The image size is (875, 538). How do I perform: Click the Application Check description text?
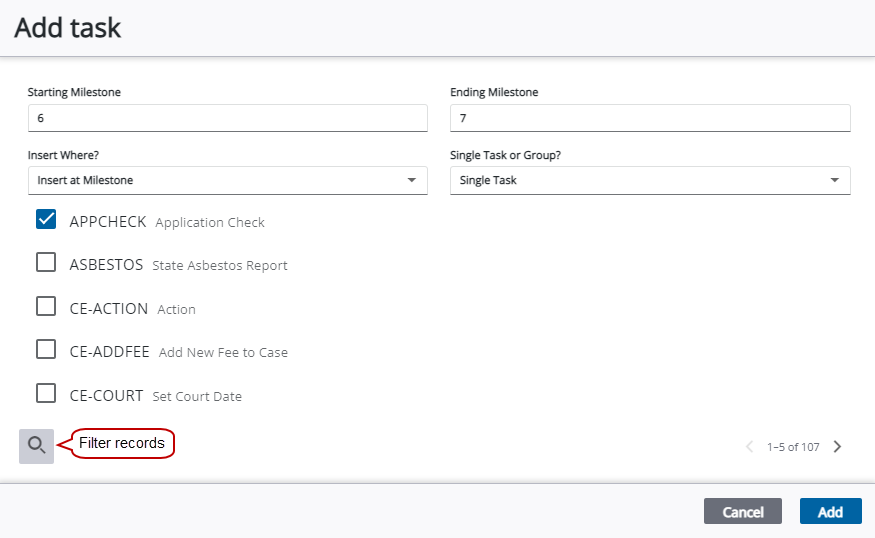(x=210, y=222)
